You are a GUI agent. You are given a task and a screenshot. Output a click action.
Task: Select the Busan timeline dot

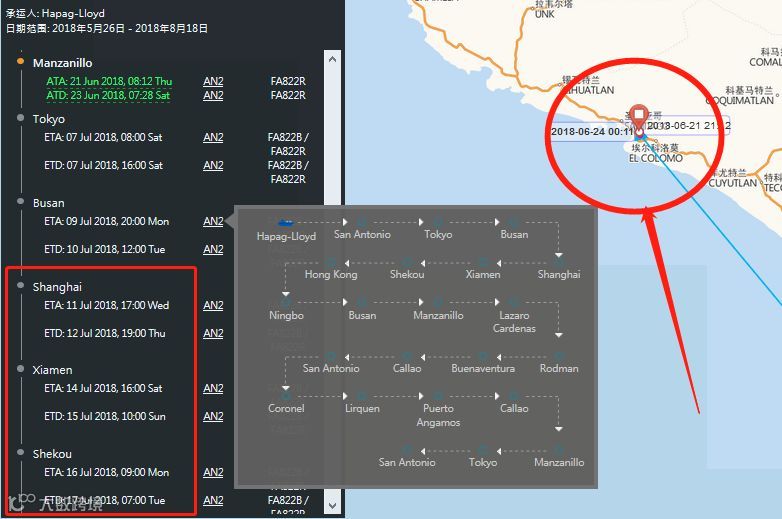(20, 201)
